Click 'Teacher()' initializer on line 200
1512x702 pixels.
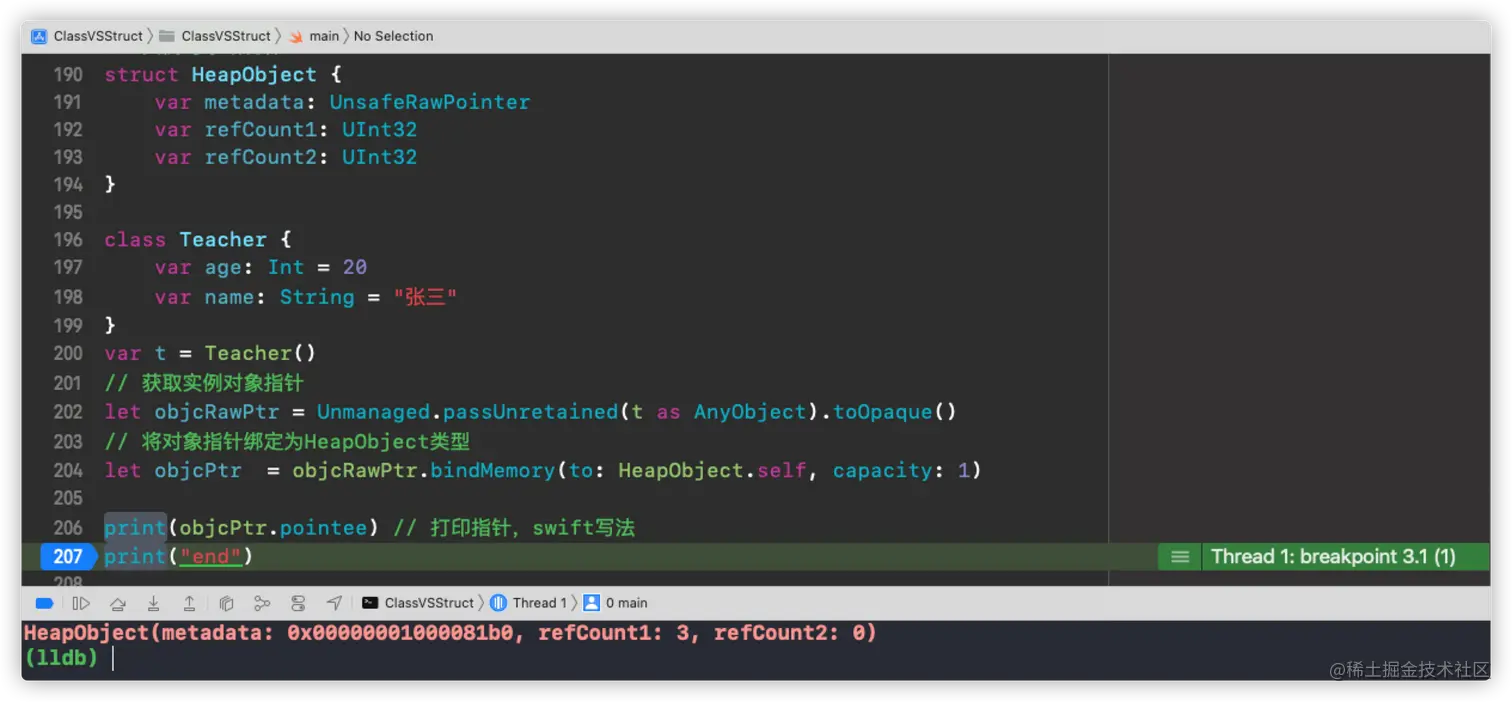coord(260,353)
